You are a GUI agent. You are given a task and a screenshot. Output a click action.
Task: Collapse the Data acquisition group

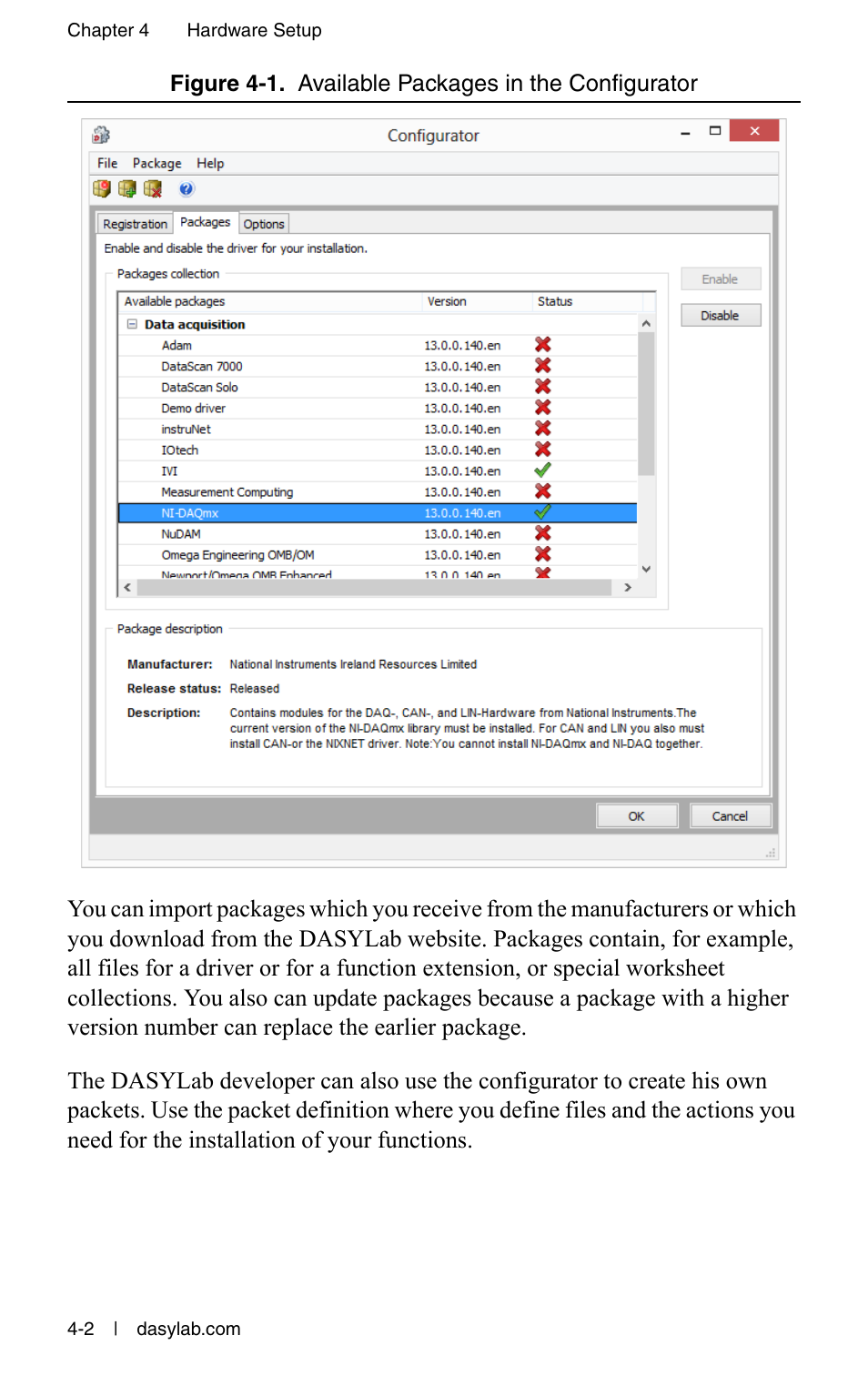[132, 324]
